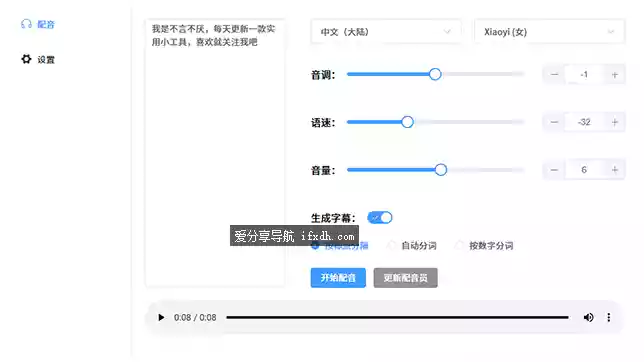Viewport: 644px width, 362px height.
Task: Click the 音调 pitch slider handle
Action: [435, 74]
